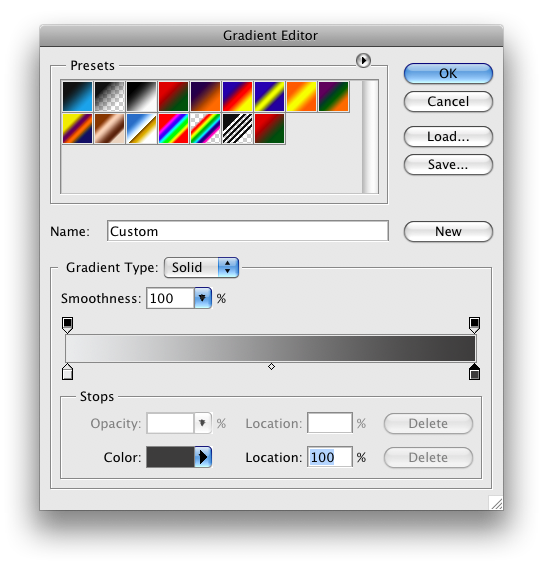Select the violet, green, orange gradient preset

click(x=334, y=96)
